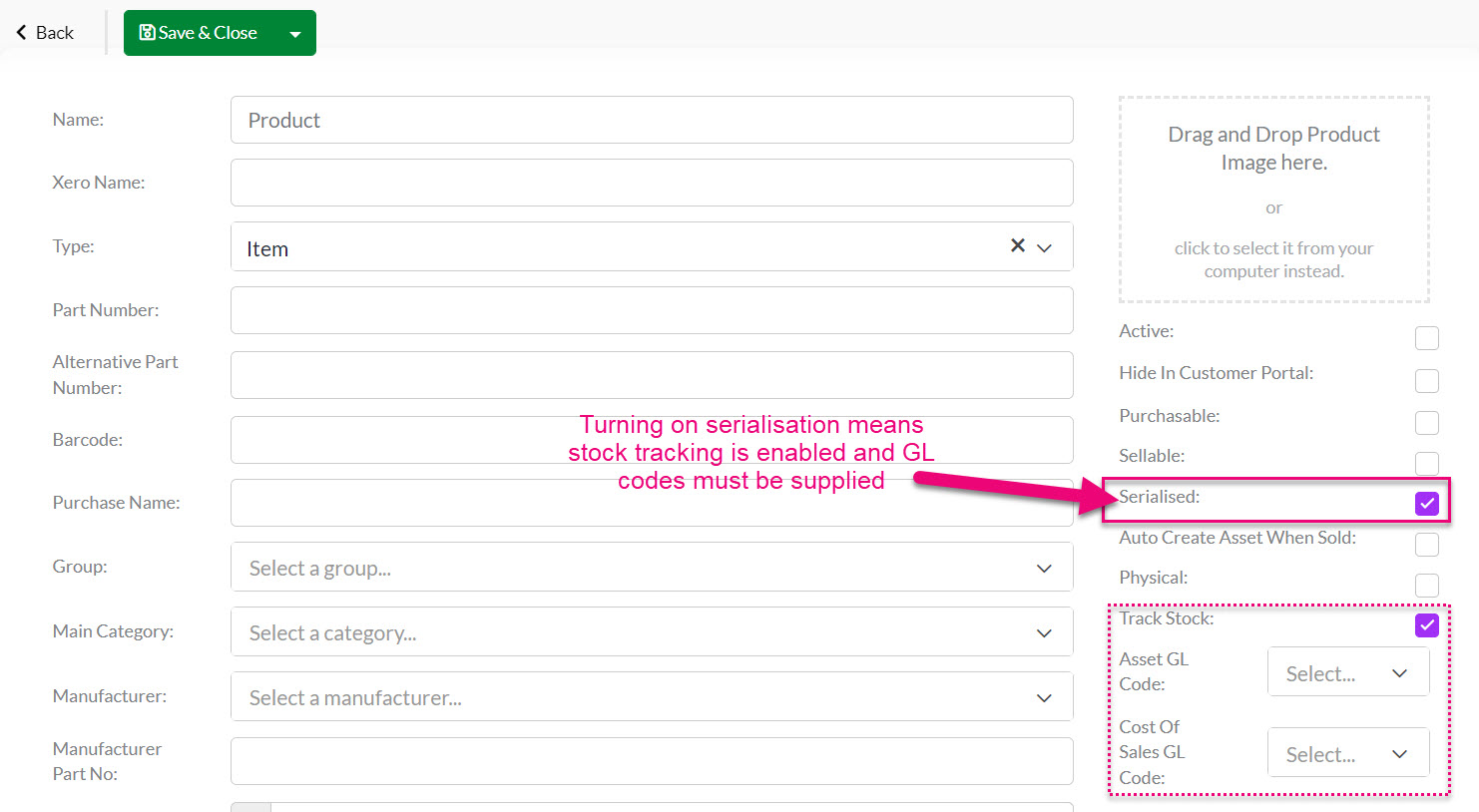Tick the Sellable checkbox
The image size is (1479, 812).
[x=1427, y=463]
